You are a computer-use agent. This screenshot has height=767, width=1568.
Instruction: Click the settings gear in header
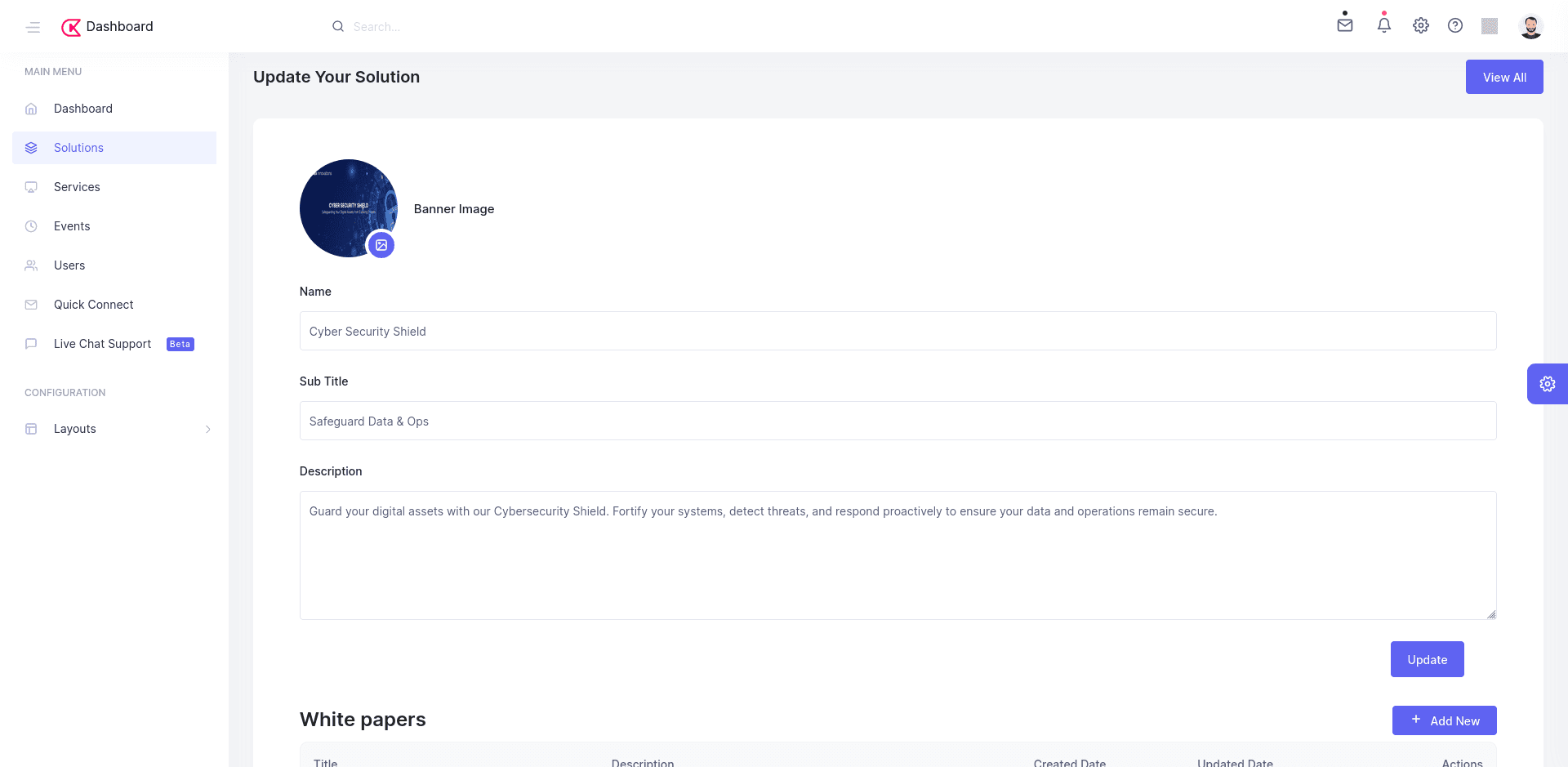coord(1420,25)
